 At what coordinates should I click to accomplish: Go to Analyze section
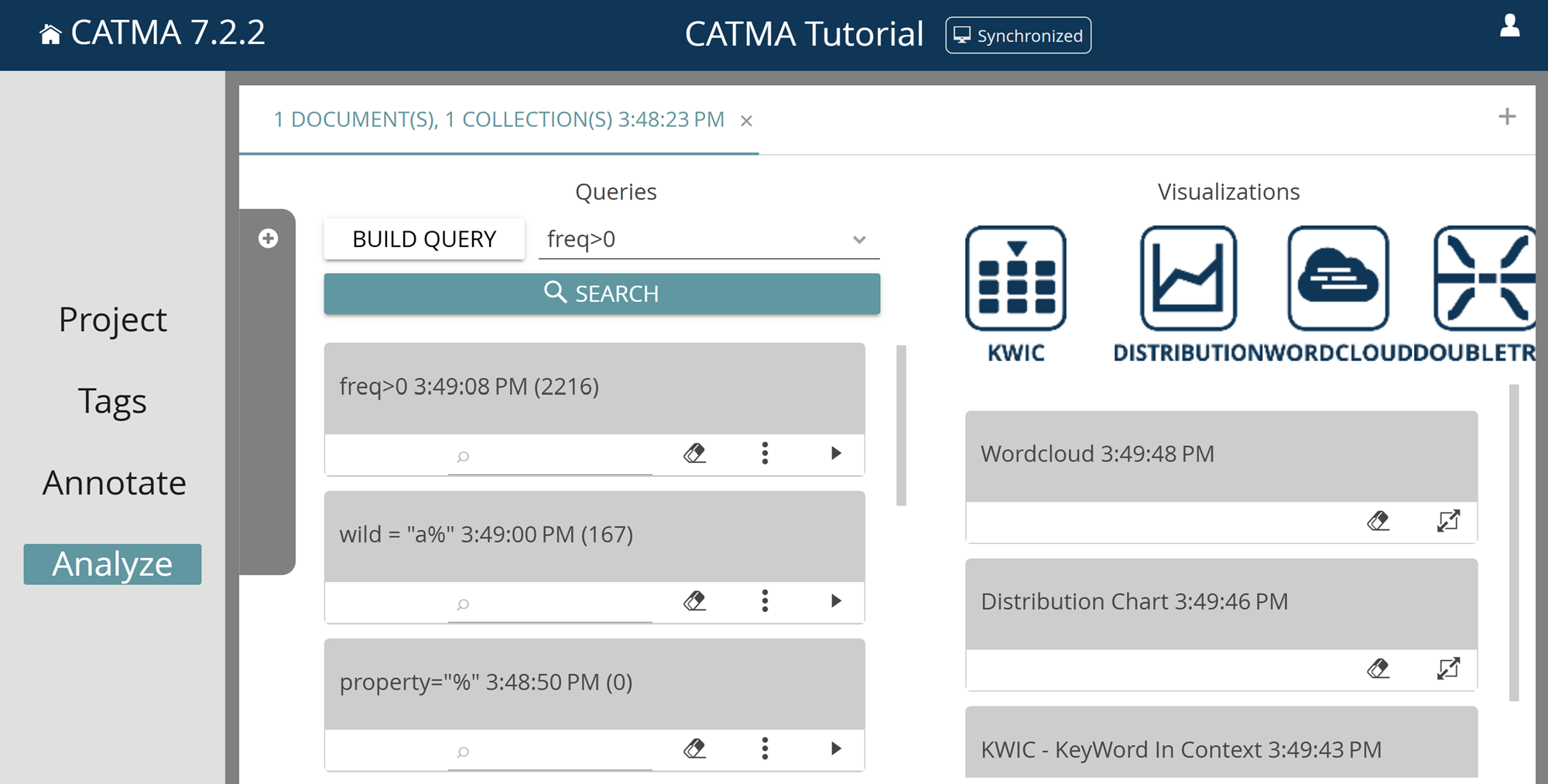coord(112,564)
